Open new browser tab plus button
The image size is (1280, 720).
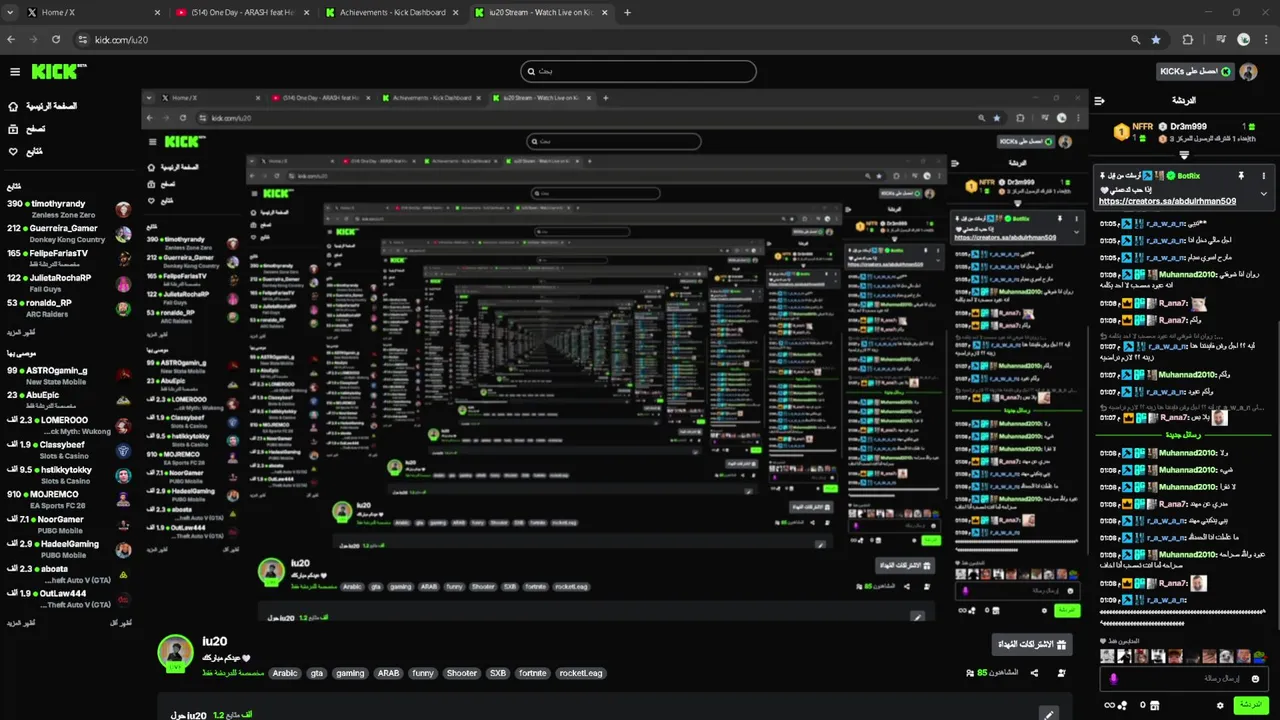(x=628, y=13)
